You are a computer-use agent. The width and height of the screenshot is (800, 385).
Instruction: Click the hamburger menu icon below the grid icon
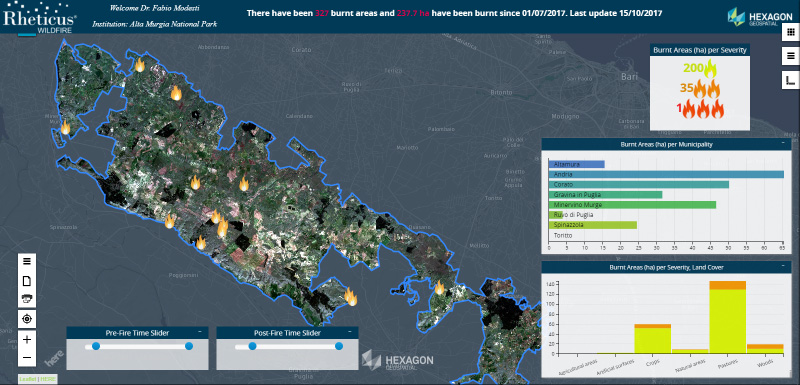pyautogui.click(x=789, y=56)
